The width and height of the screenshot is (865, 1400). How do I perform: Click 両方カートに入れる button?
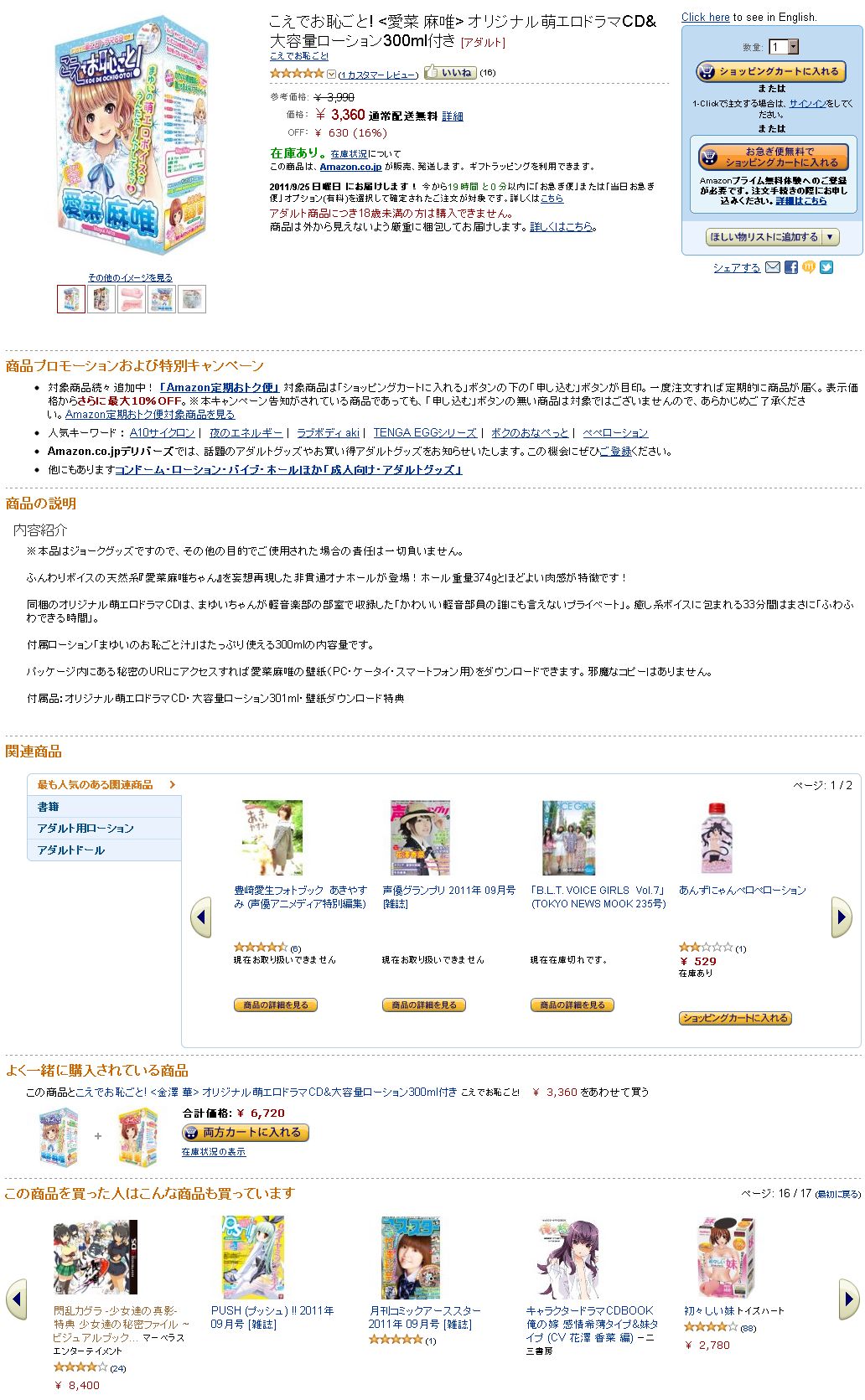pos(246,1132)
